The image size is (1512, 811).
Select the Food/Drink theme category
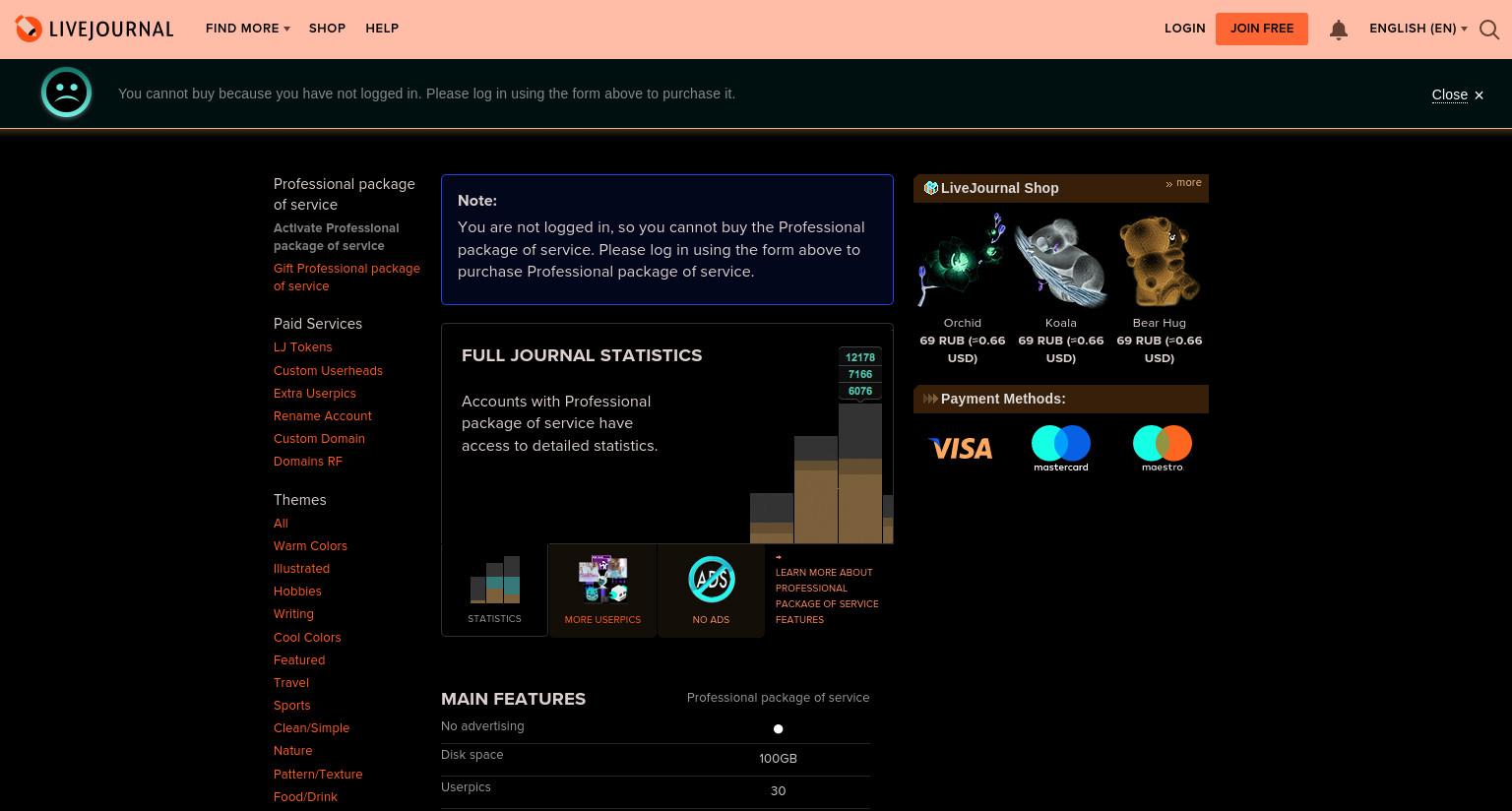pyautogui.click(x=305, y=797)
